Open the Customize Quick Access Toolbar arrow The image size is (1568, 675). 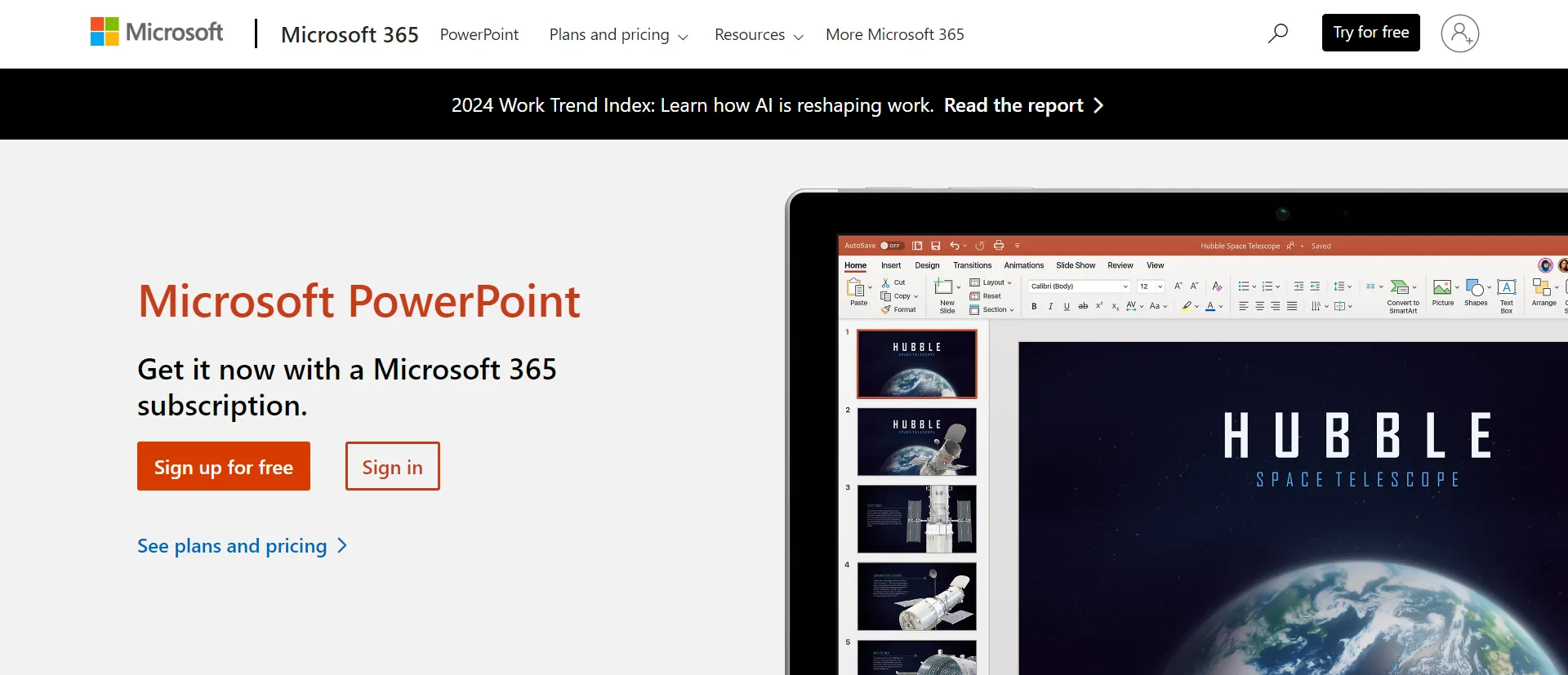pyautogui.click(x=1018, y=246)
